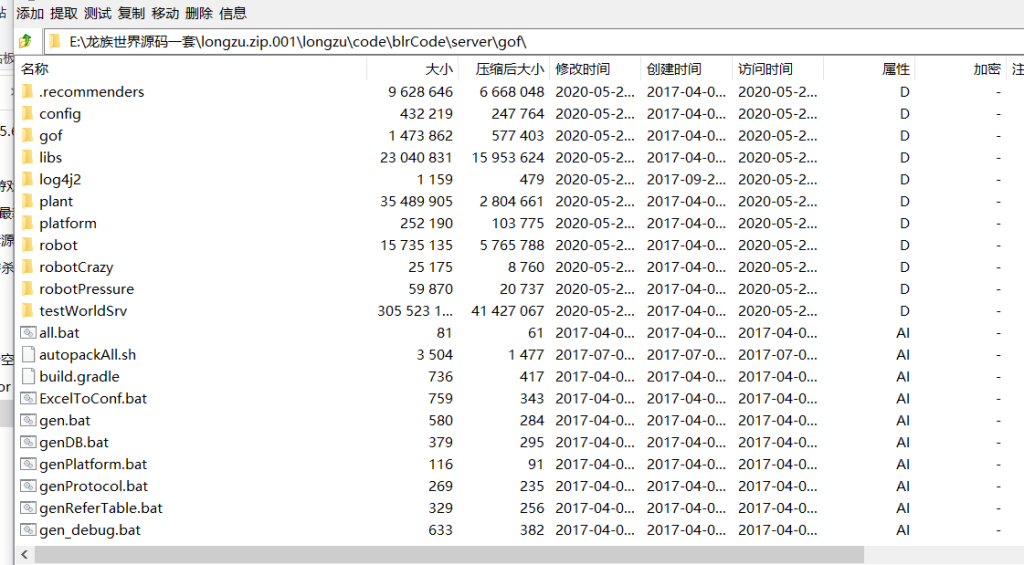1024x565 pixels.
Task: Click compressed size 5 765 788 for robot
Action: tap(511, 245)
